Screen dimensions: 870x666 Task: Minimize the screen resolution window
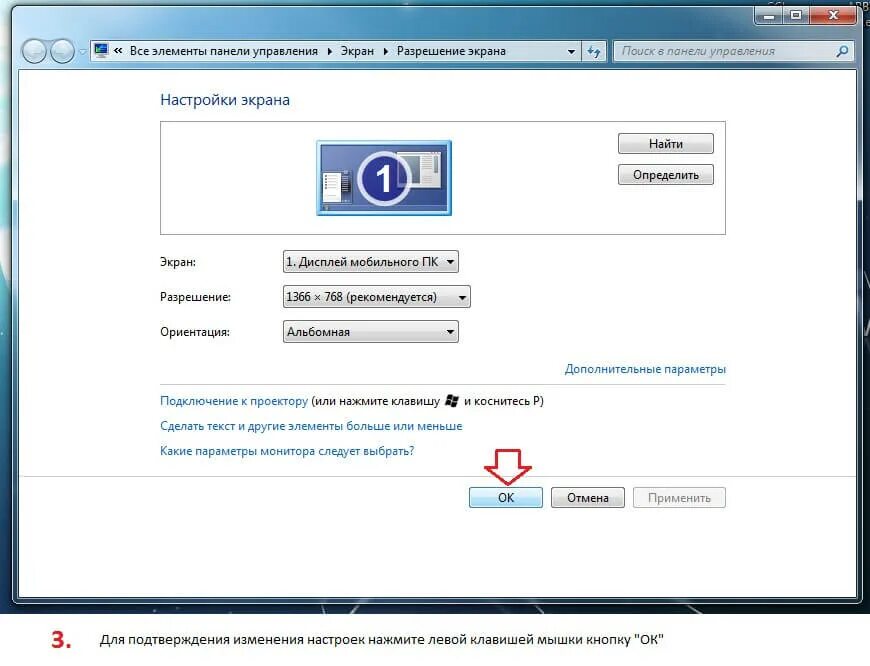769,16
